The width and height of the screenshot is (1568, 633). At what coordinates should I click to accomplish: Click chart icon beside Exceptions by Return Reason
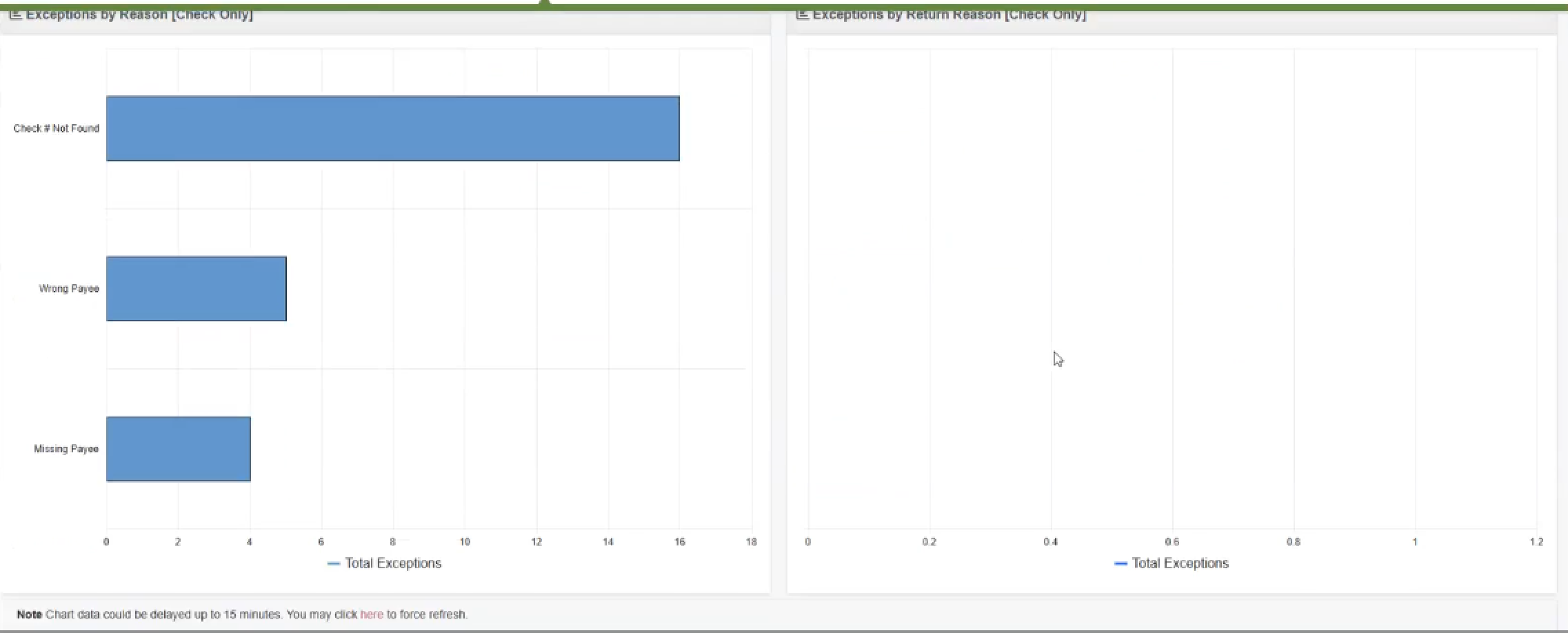point(802,14)
